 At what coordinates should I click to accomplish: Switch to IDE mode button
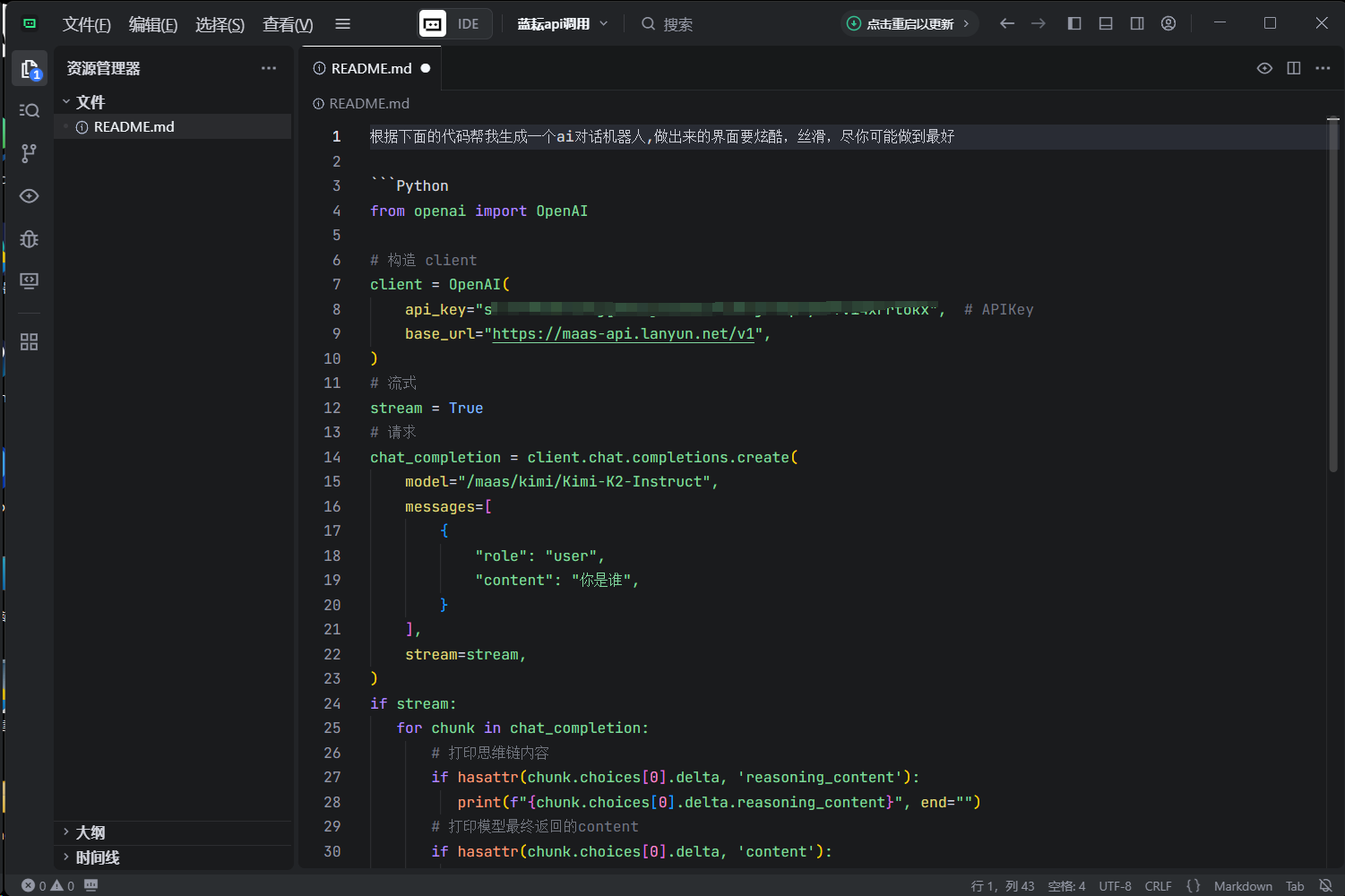(x=469, y=24)
